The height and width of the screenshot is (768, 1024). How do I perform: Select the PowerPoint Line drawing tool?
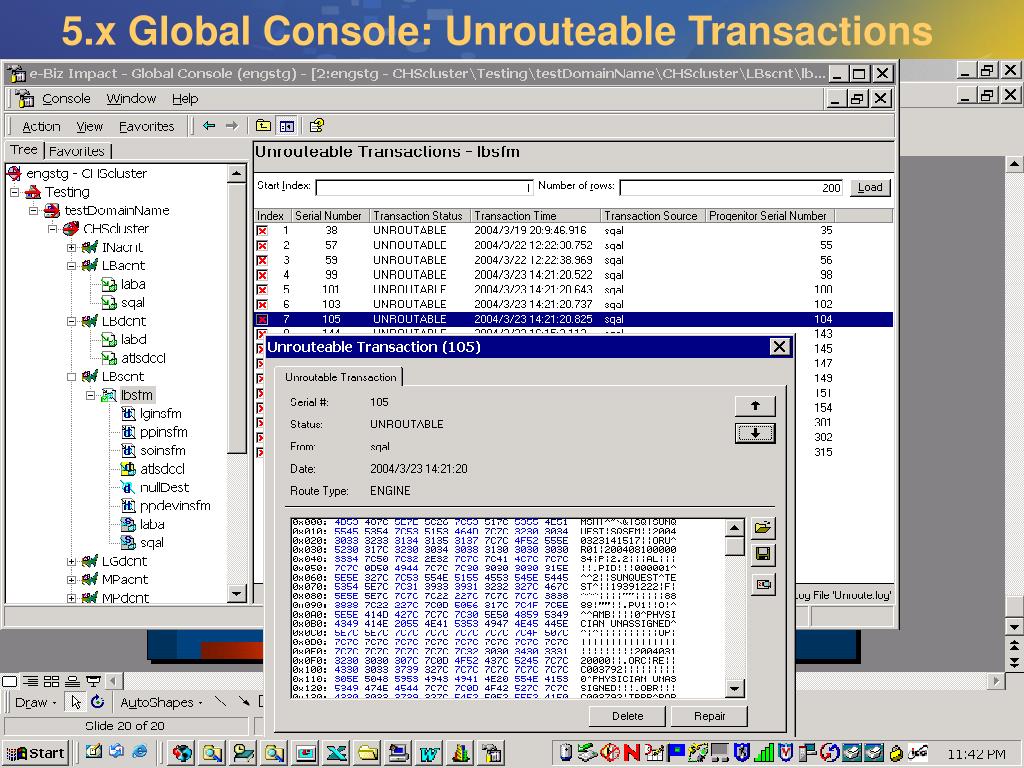[221, 702]
